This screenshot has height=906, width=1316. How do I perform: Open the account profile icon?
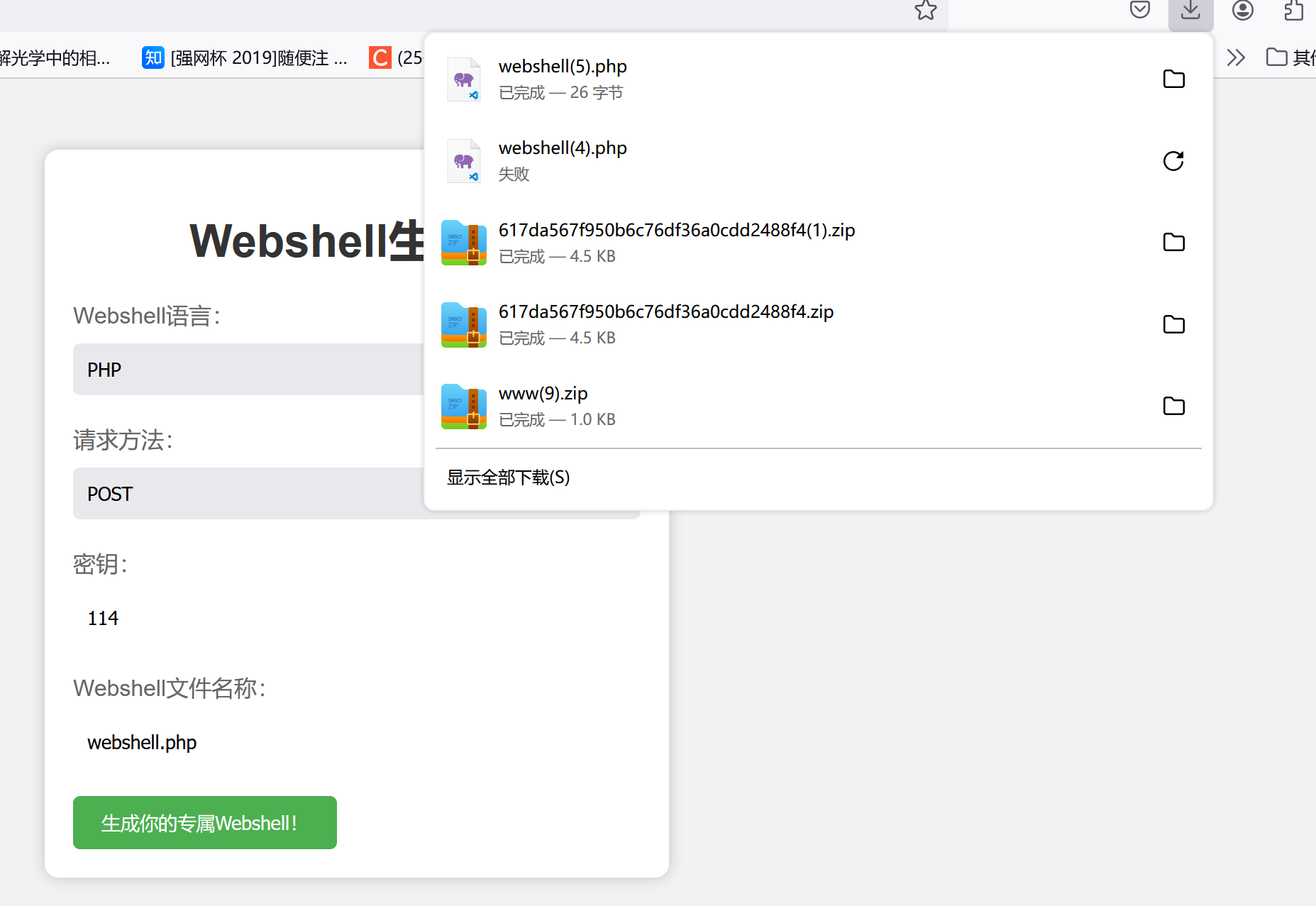tap(1242, 10)
